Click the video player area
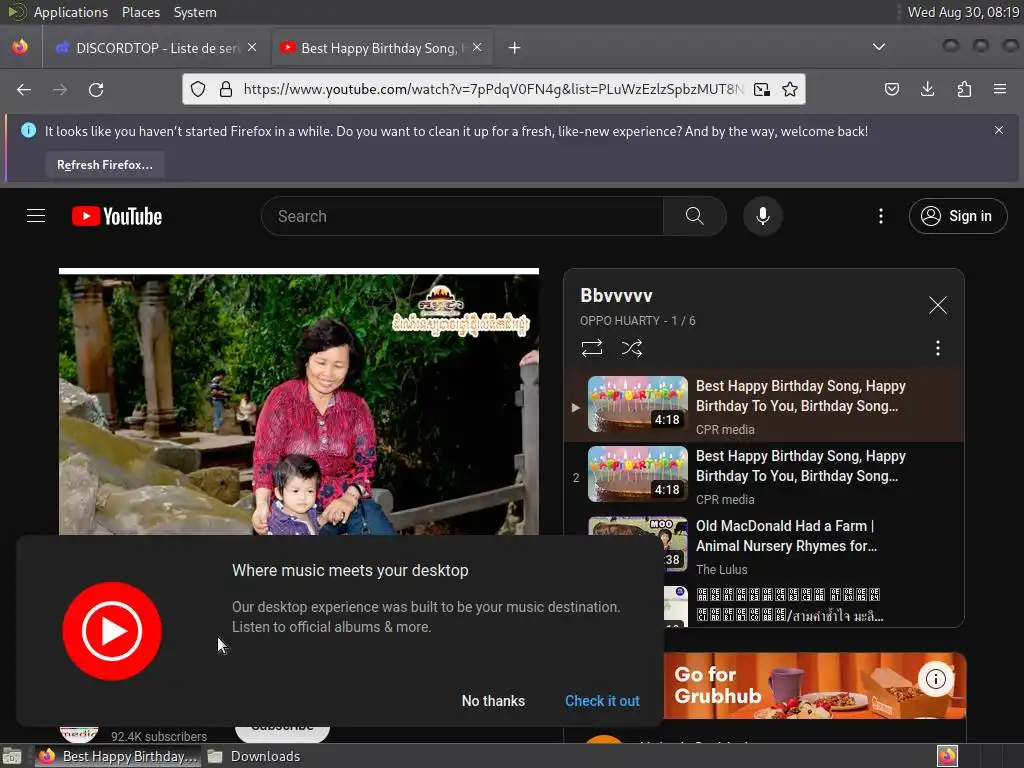Viewport: 1024px width, 768px height. (x=299, y=404)
